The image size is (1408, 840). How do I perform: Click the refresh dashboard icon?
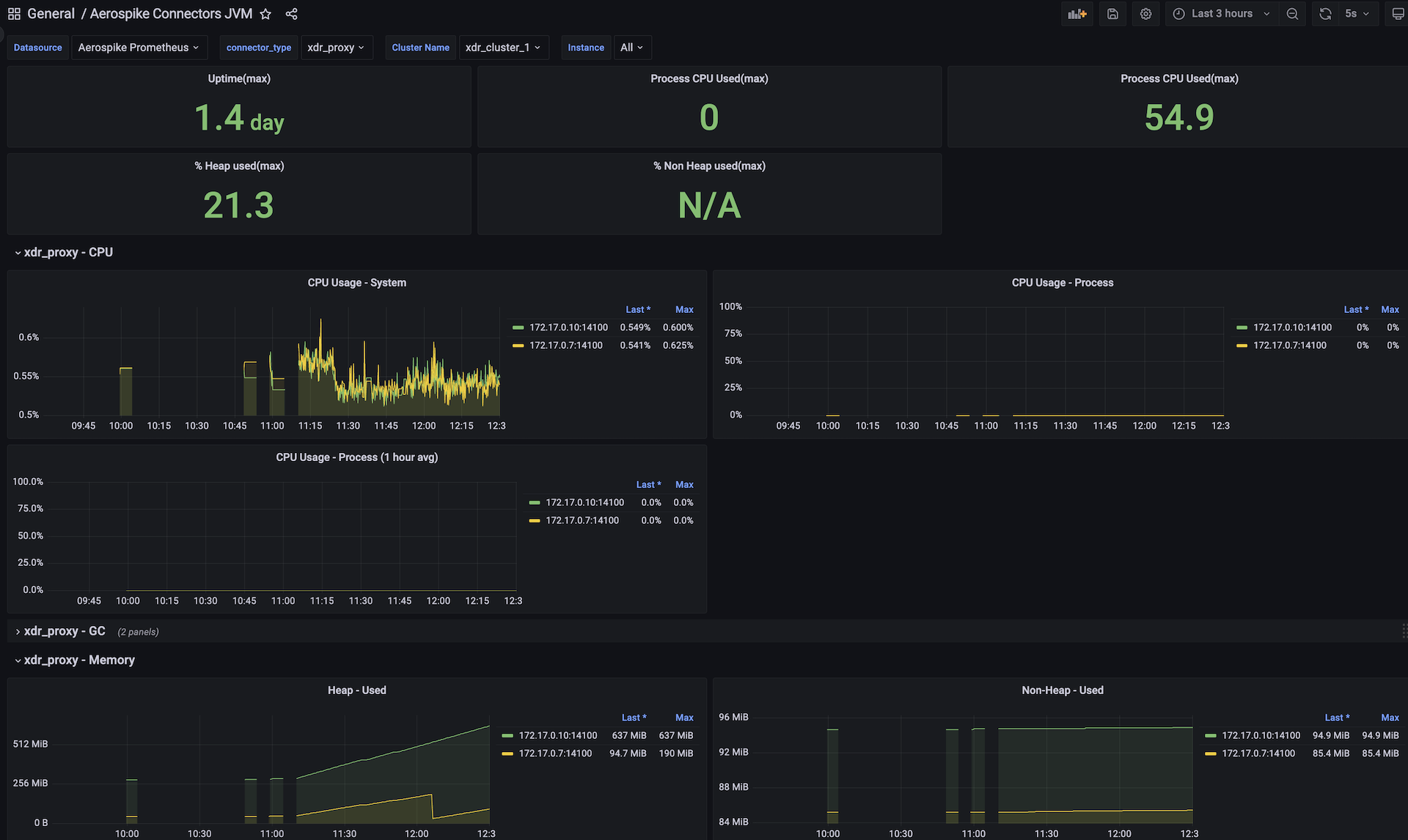1325,14
